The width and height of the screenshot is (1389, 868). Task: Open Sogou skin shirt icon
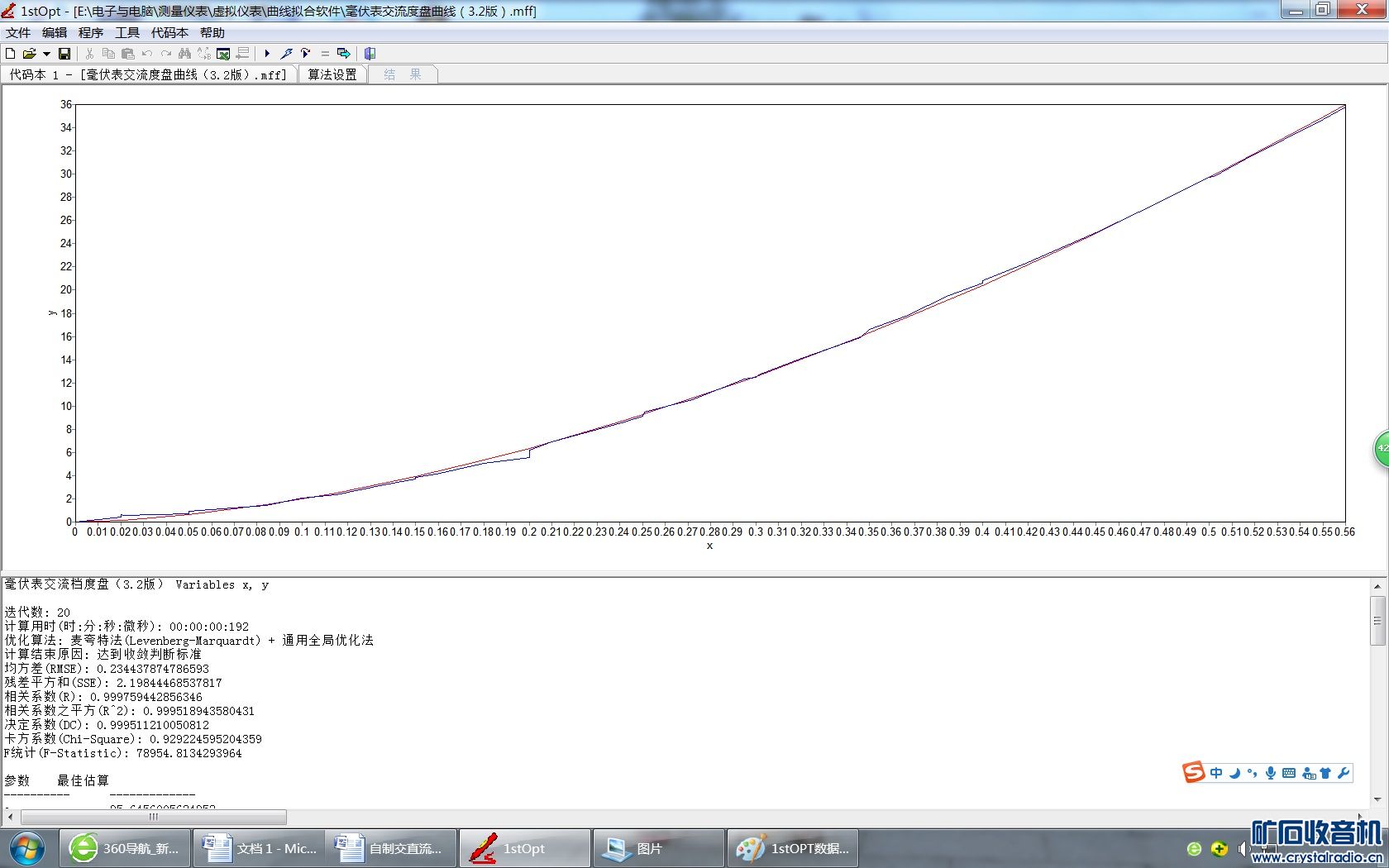click(x=1325, y=773)
